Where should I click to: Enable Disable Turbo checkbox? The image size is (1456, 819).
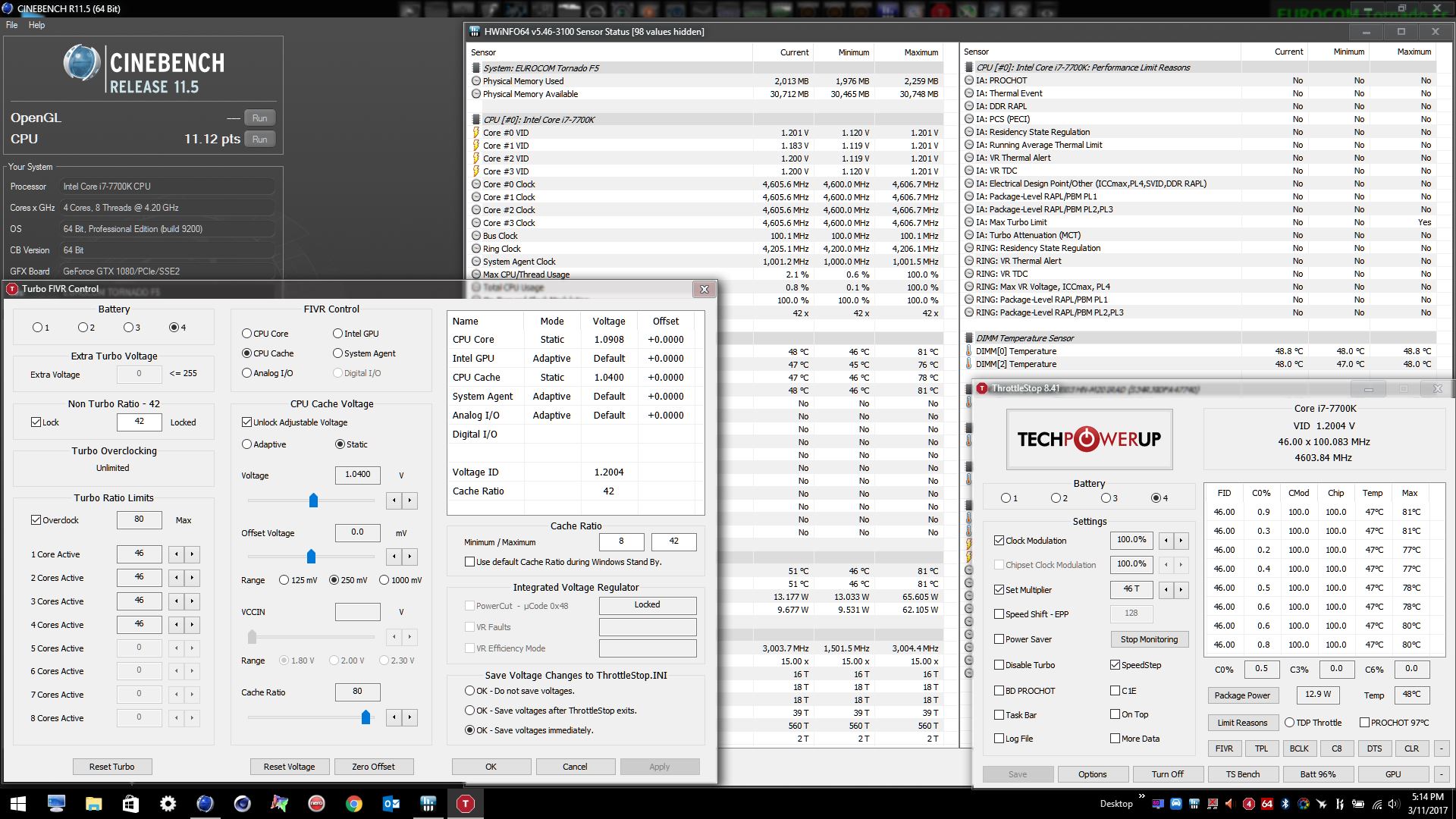[999, 665]
